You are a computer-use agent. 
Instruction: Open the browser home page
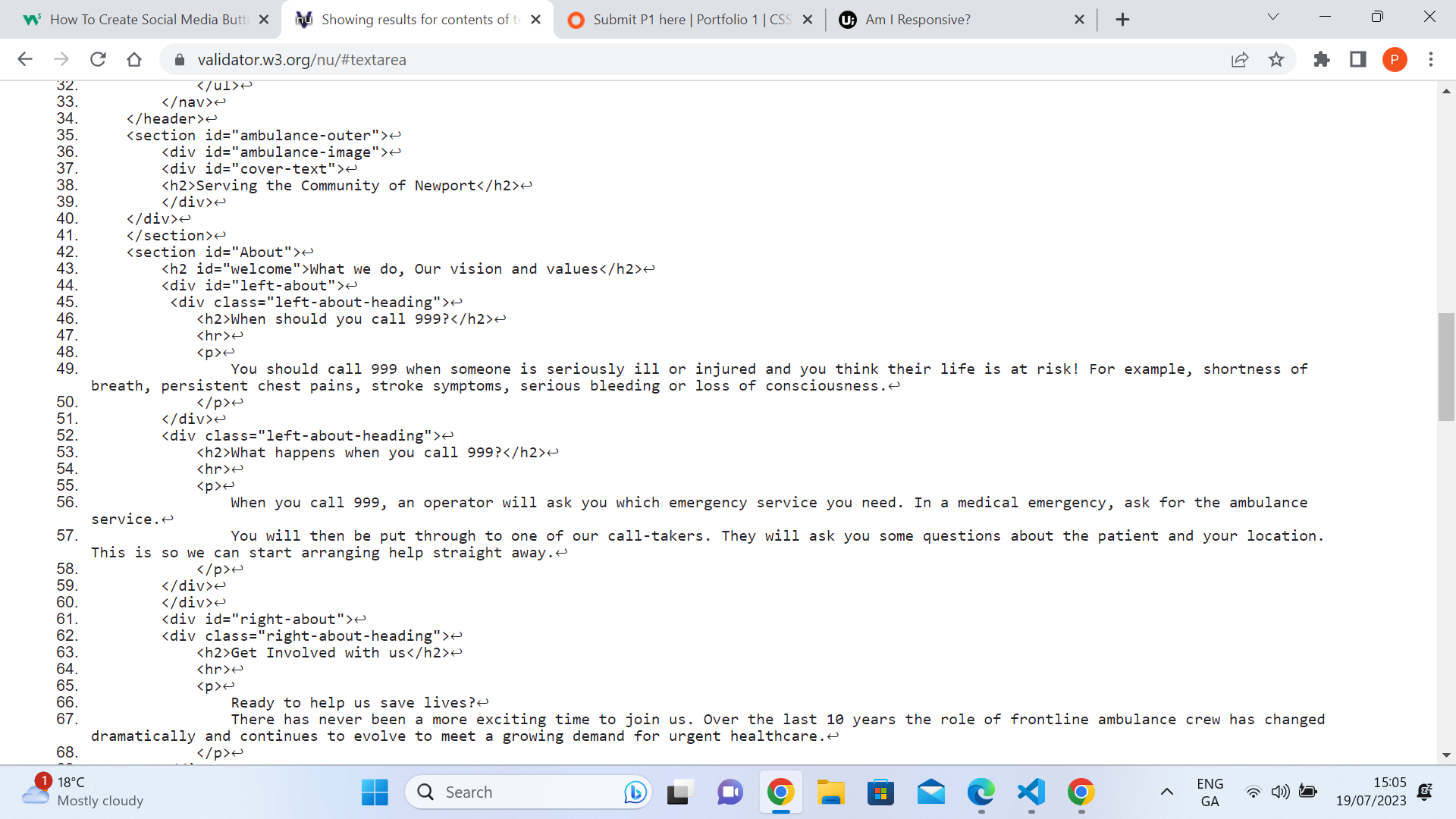[x=134, y=59]
